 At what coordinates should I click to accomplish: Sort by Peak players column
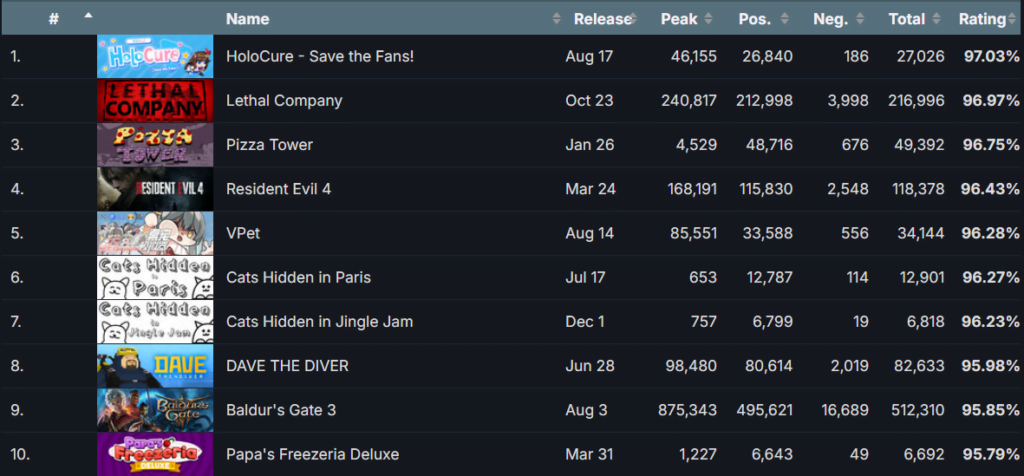[680, 19]
